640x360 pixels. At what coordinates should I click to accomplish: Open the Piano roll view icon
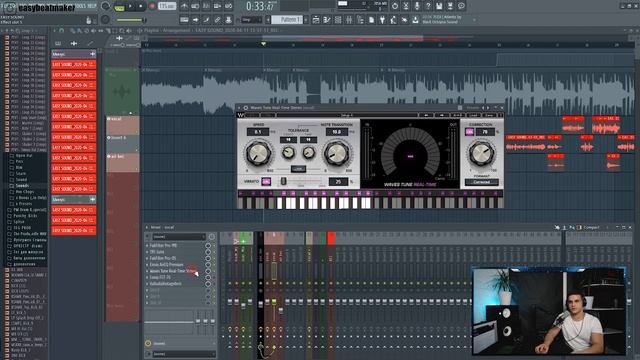pyautogui.click(x=327, y=20)
